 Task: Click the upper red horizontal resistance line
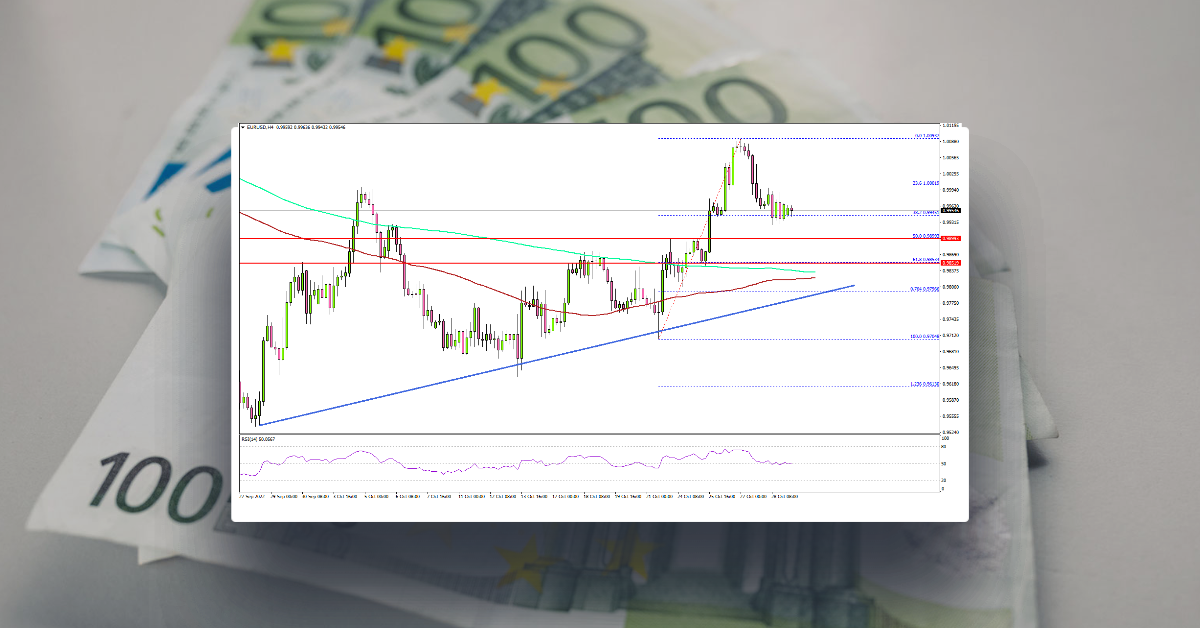[500, 238]
